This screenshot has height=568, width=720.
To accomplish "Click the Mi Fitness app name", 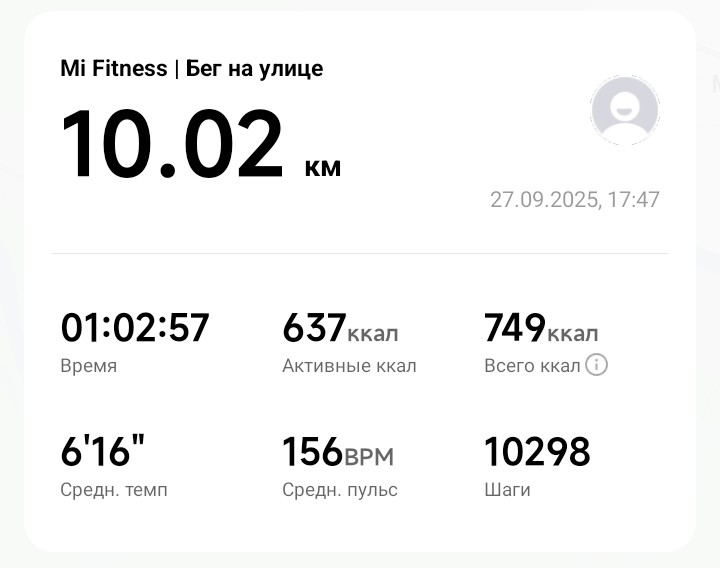I will tap(113, 69).
